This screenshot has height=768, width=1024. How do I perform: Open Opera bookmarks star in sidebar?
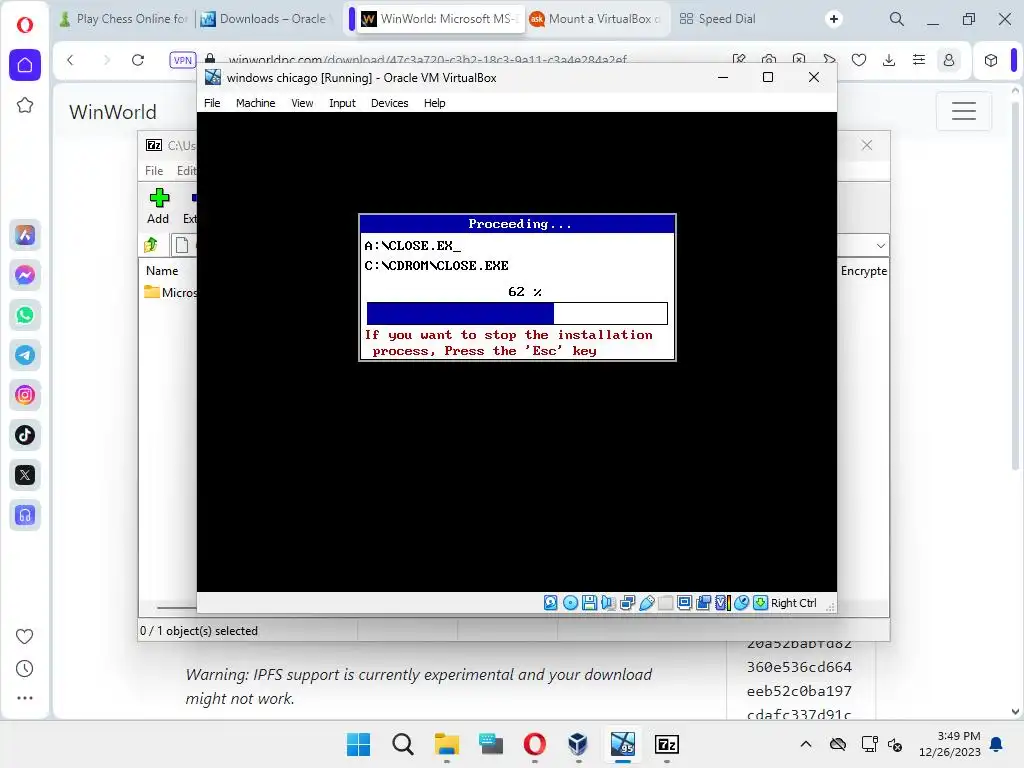[x=25, y=105]
